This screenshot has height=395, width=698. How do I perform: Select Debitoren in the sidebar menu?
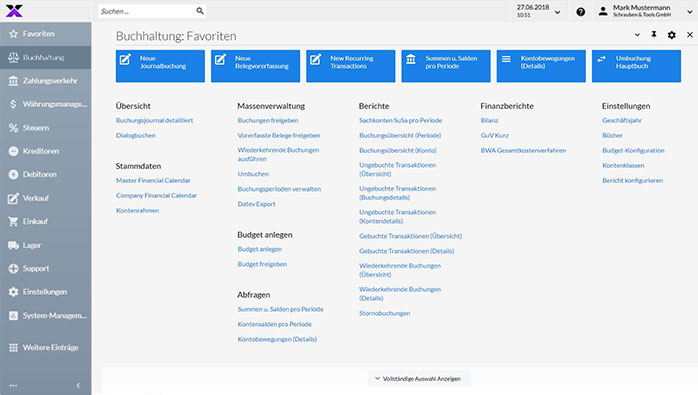(x=45, y=175)
